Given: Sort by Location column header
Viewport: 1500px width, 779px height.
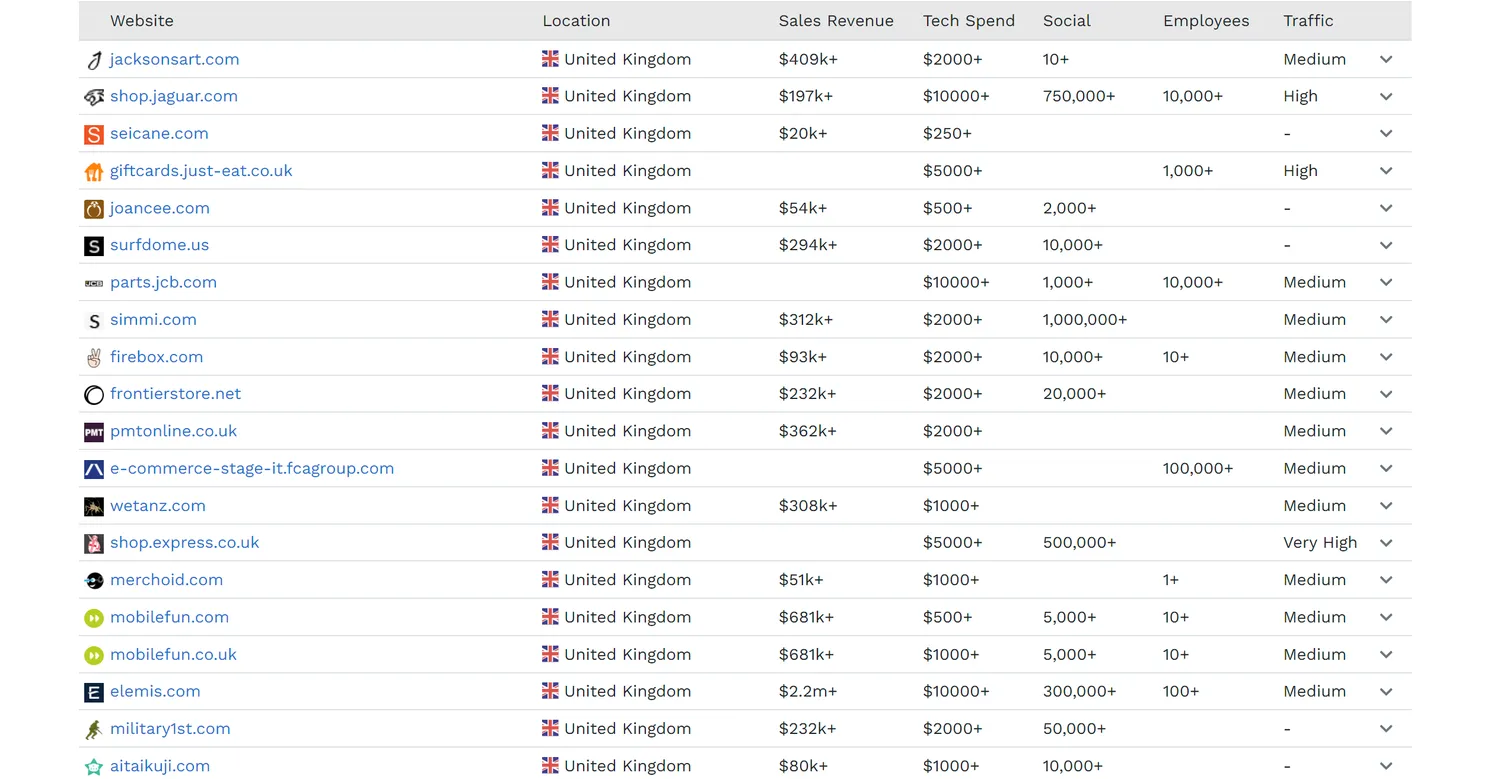Looking at the screenshot, I should (576, 21).
